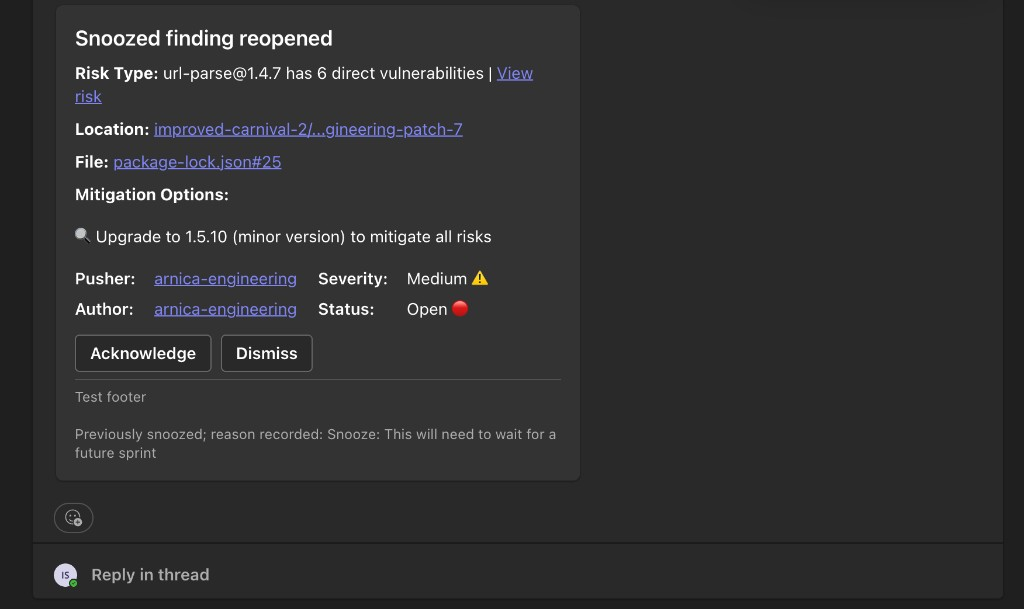Select the Snoozed finding reopened heading
This screenshot has width=1024, height=609.
coord(204,39)
